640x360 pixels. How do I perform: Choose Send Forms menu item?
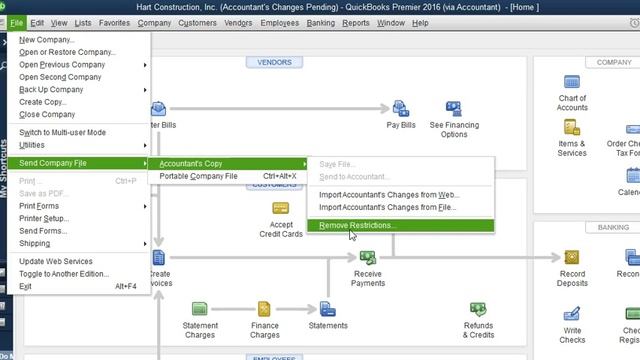[x=79, y=231]
